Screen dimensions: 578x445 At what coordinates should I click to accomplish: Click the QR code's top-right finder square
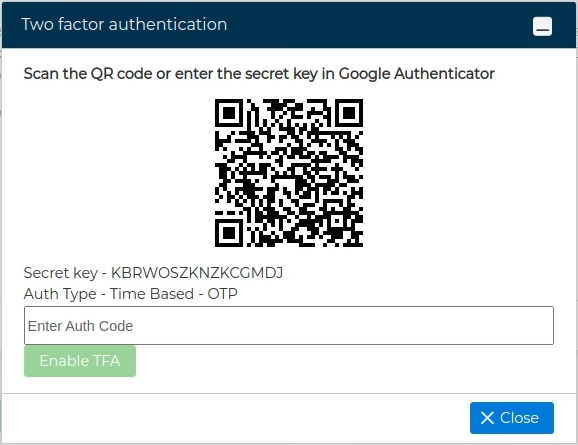click(349, 113)
